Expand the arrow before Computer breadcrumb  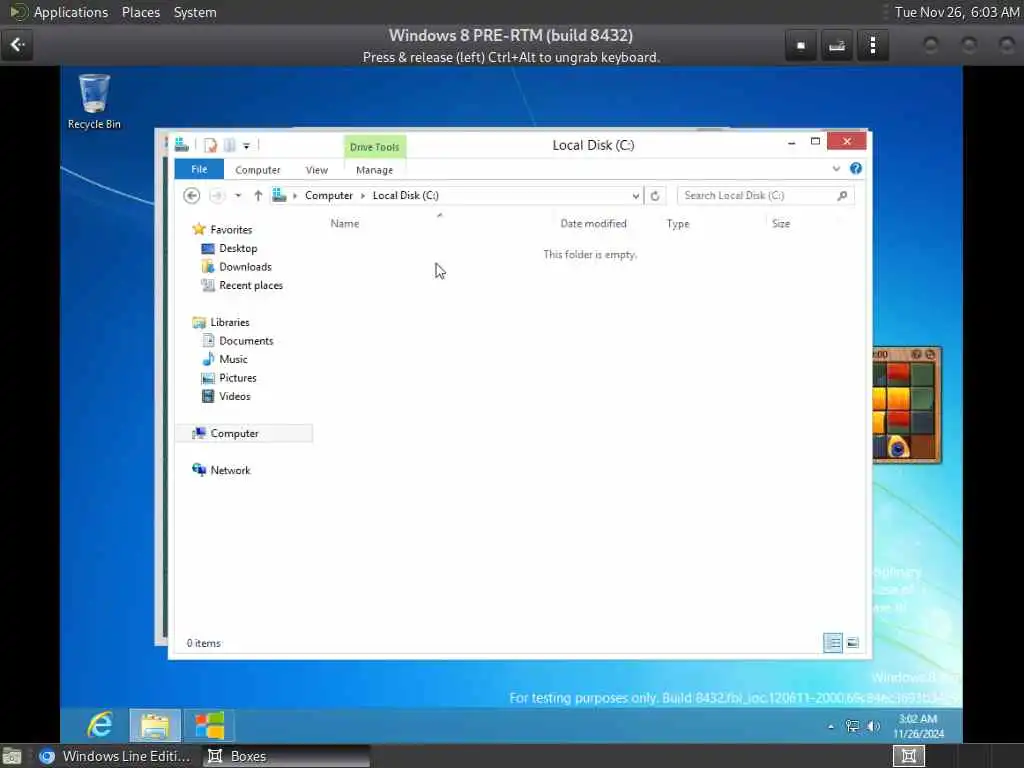pos(295,195)
